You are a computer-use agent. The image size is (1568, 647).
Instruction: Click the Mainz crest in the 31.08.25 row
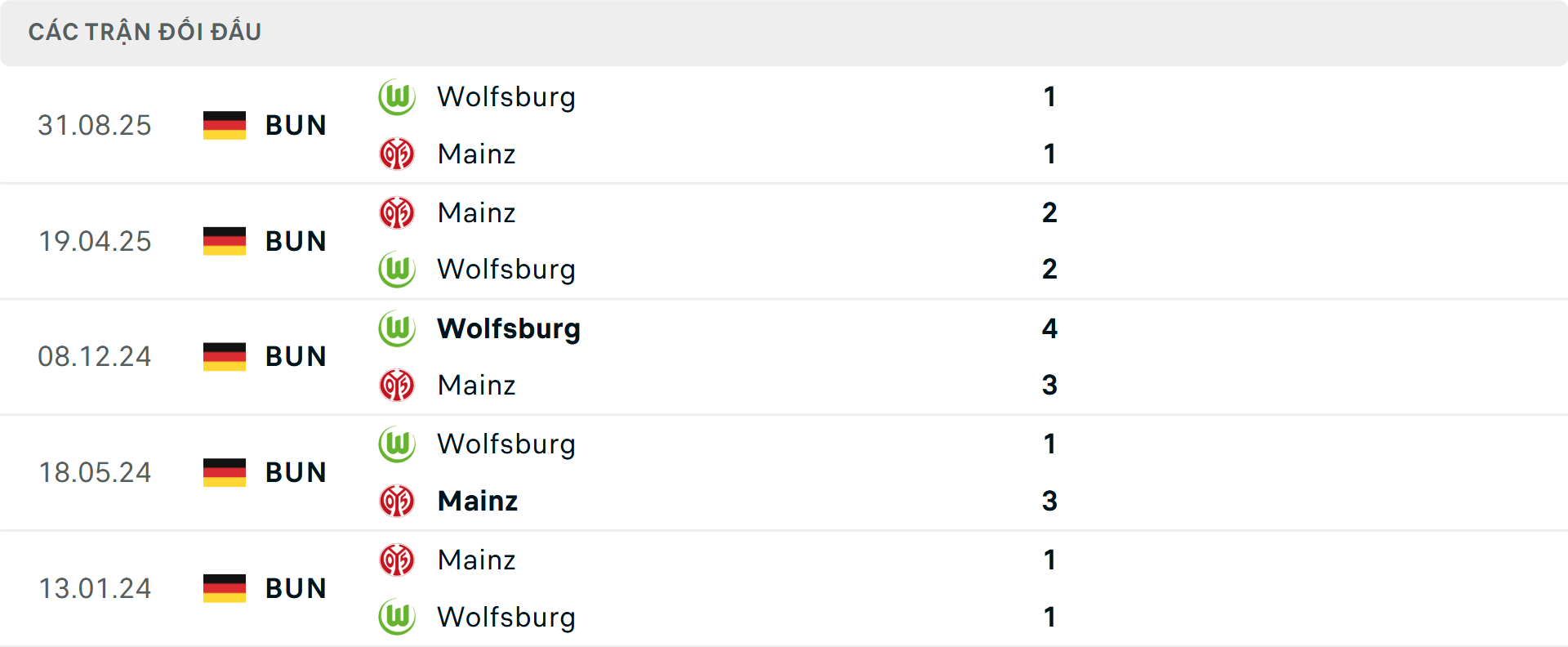click(398, 154)
